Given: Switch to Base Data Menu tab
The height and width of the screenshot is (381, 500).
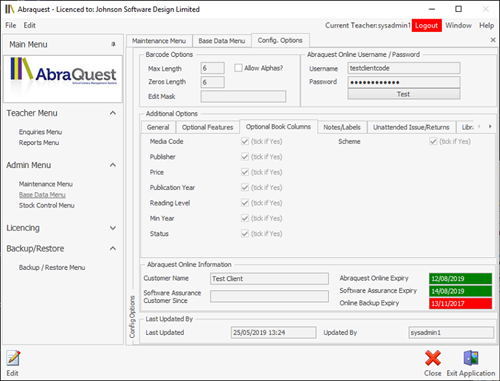Looking at the screenshot, I should [222, 41].
